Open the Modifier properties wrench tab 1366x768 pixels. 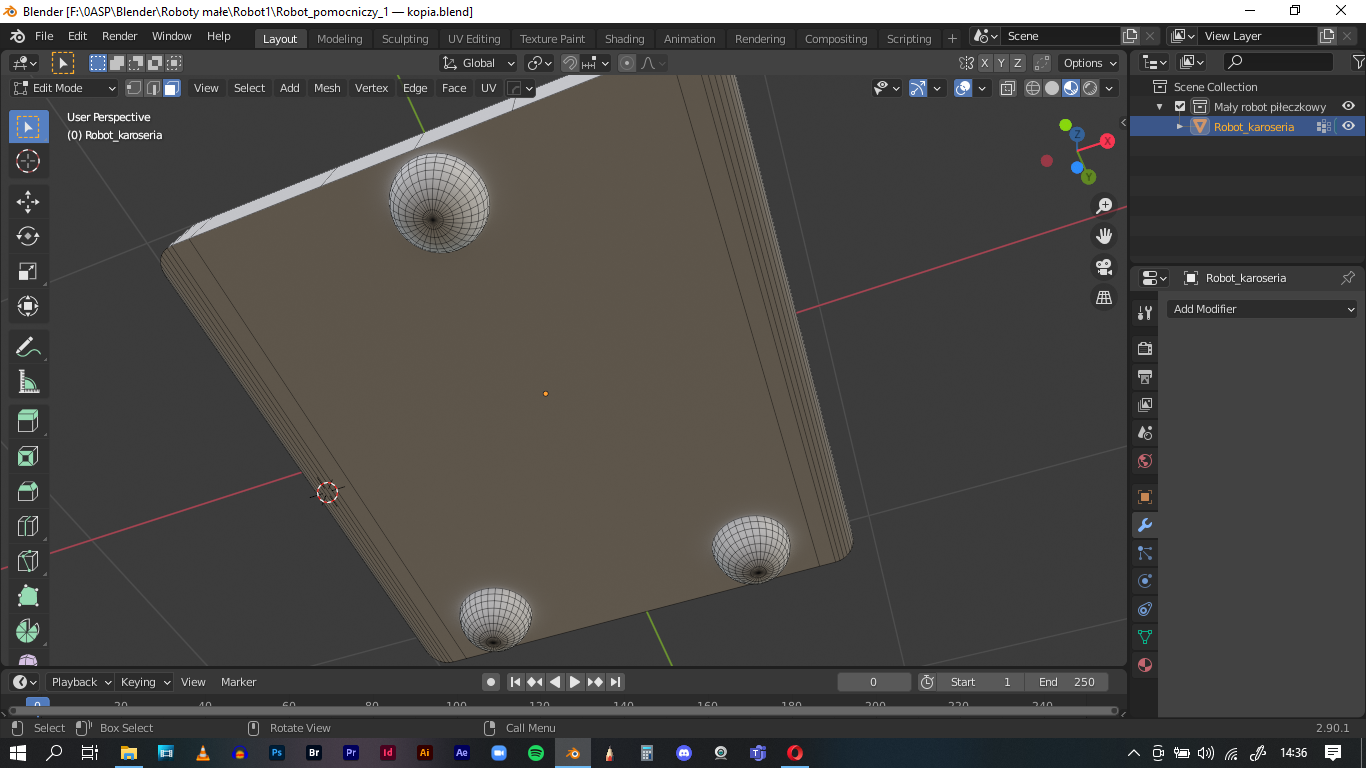pos(1145,525)
